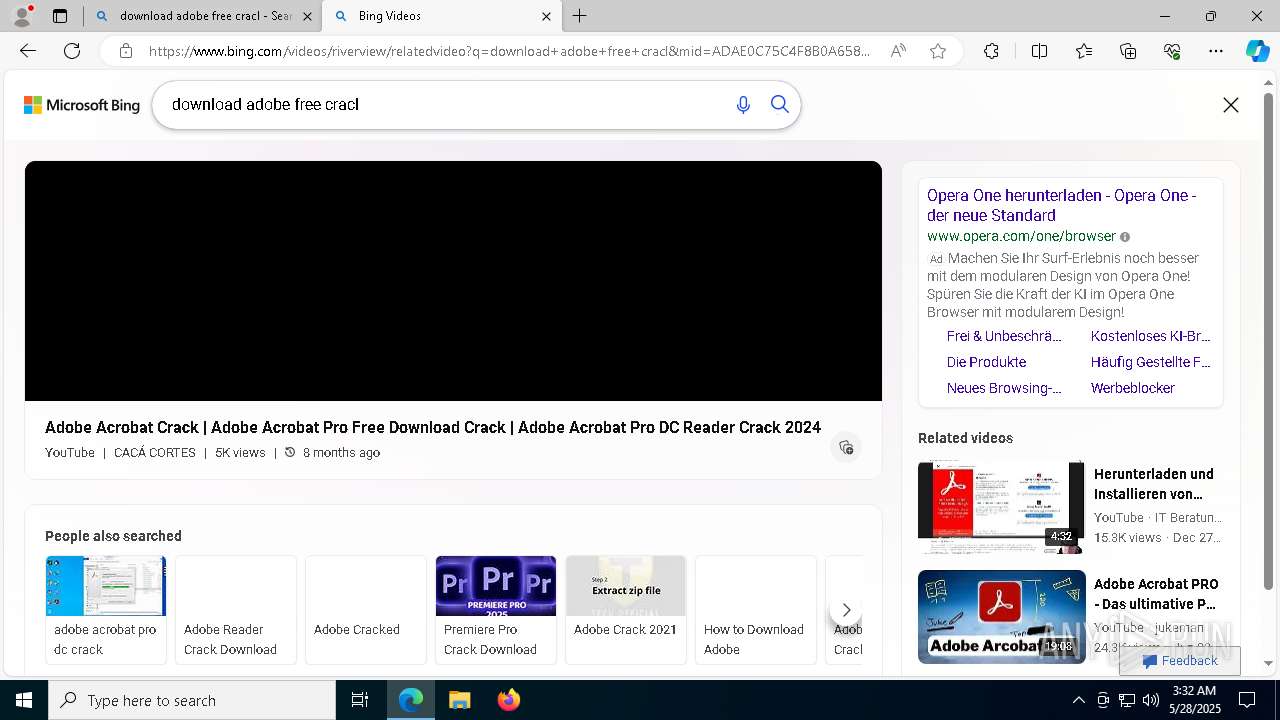This screenshot has width=1280, height=720.
Task: Open Browser essentials icon
Action: [1172, 51]
